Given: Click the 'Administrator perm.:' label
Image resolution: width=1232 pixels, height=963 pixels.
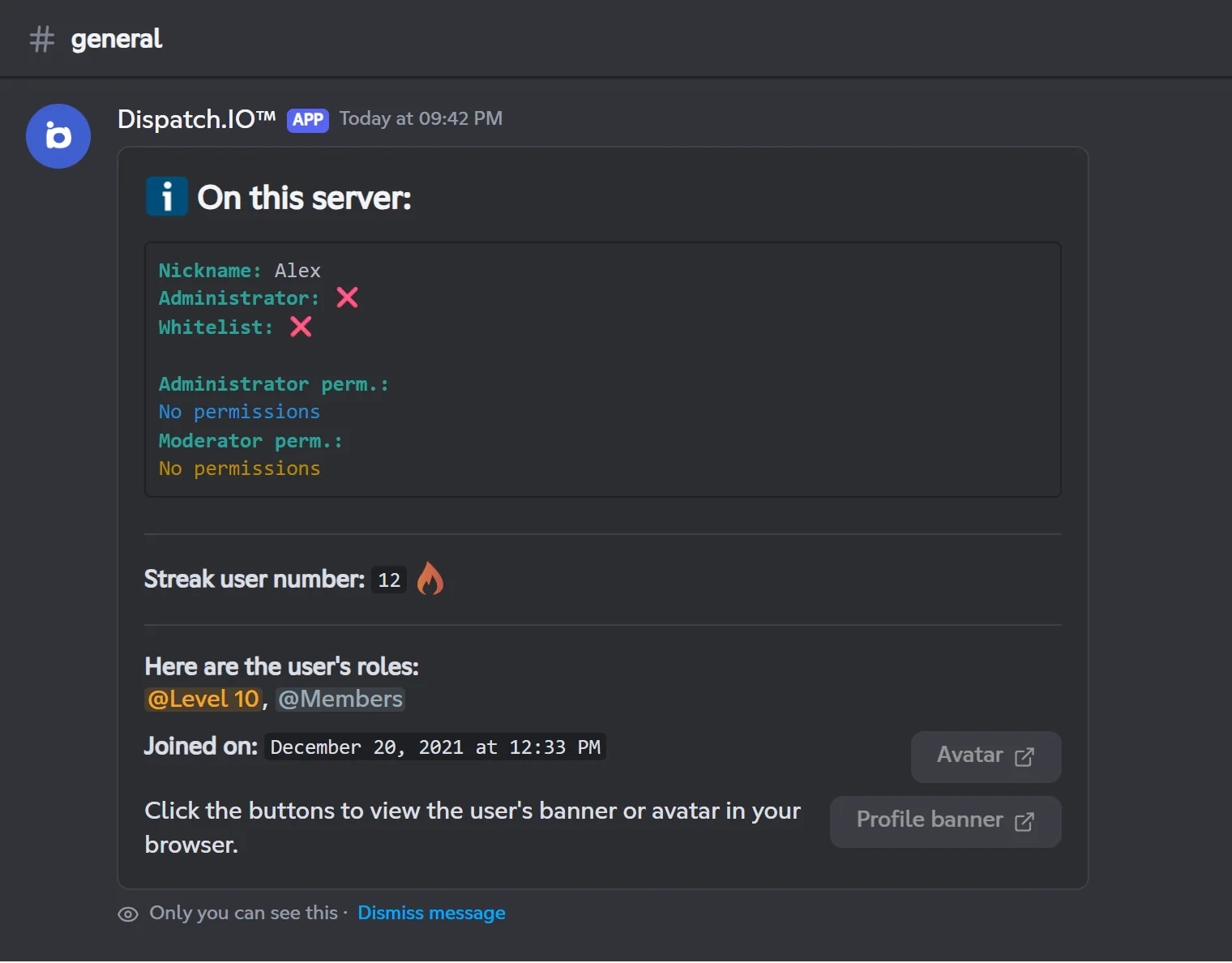Looking at the screenshot, I should 274,384.
